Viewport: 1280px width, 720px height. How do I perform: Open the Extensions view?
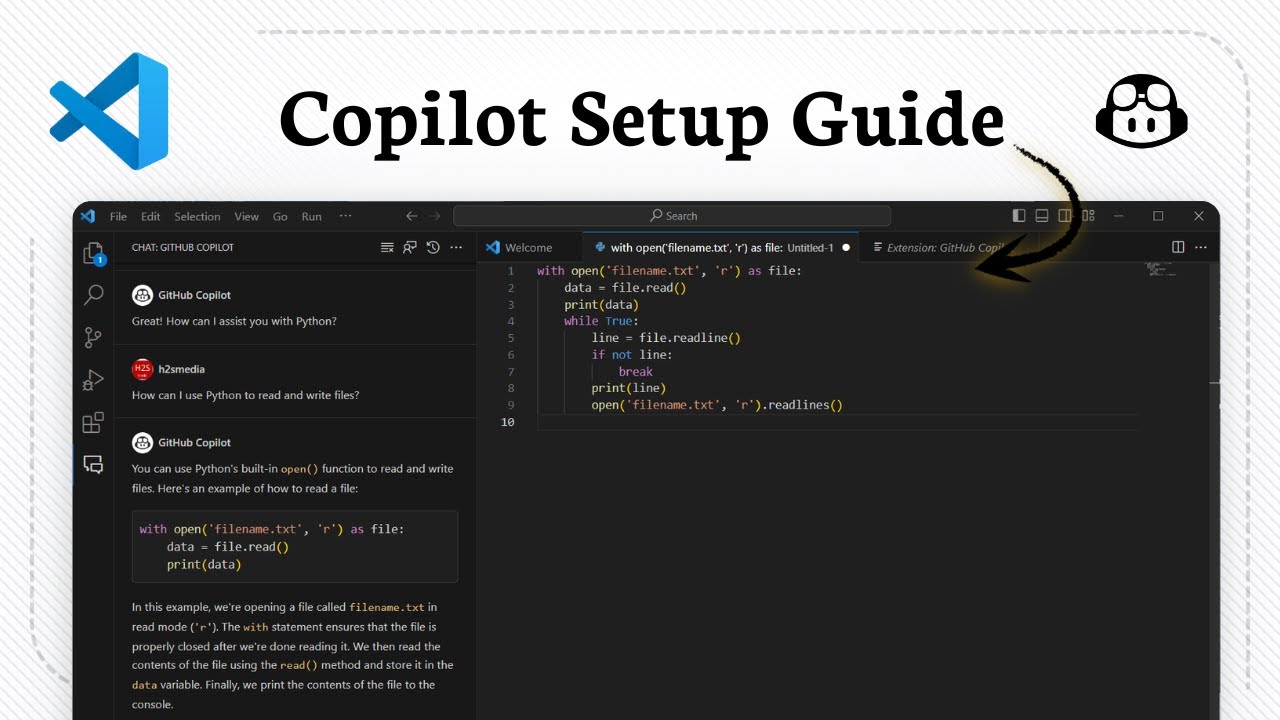click(x=93, y=422)
